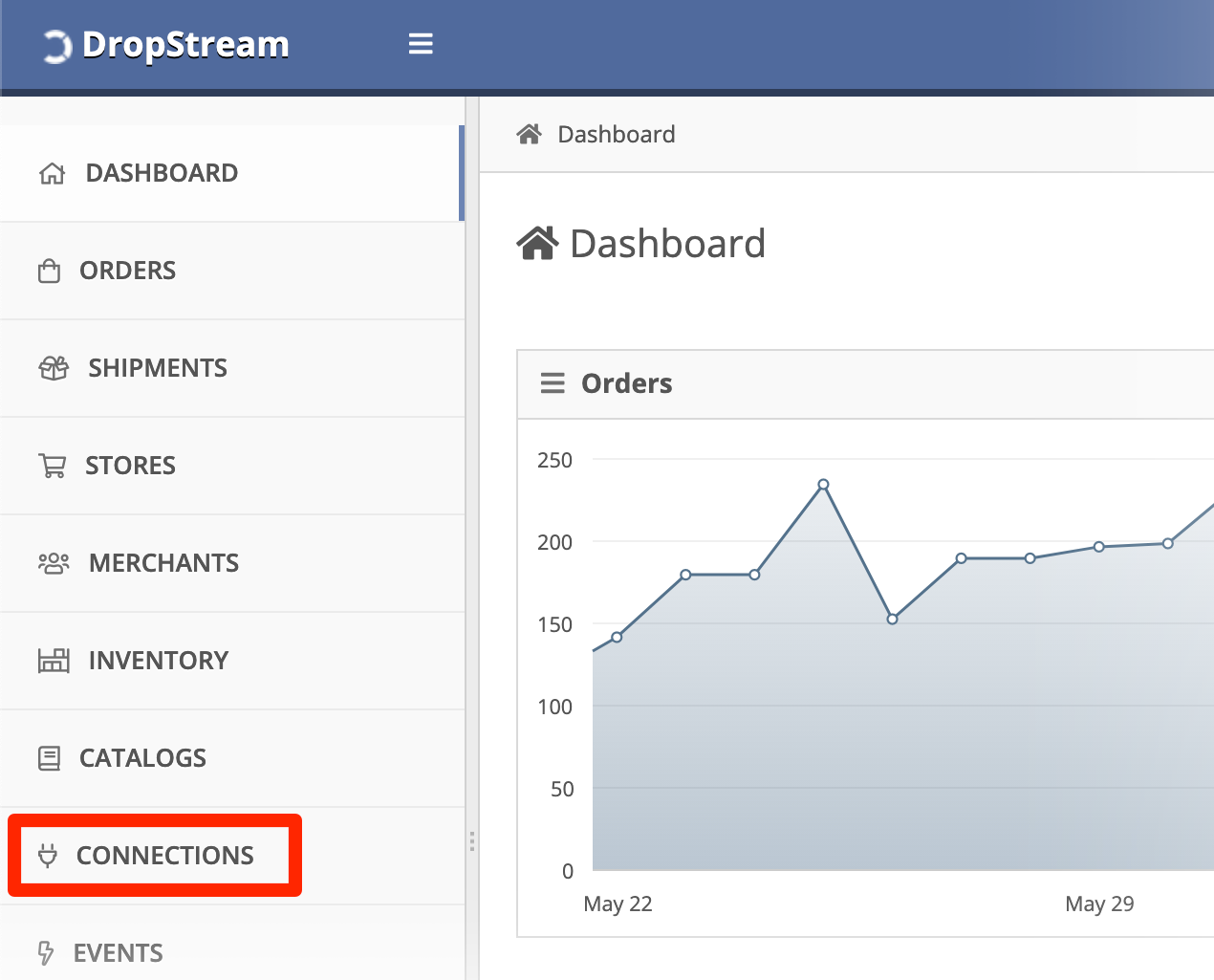Click the large house icon beside Dashboard heading

click(537, 244)
